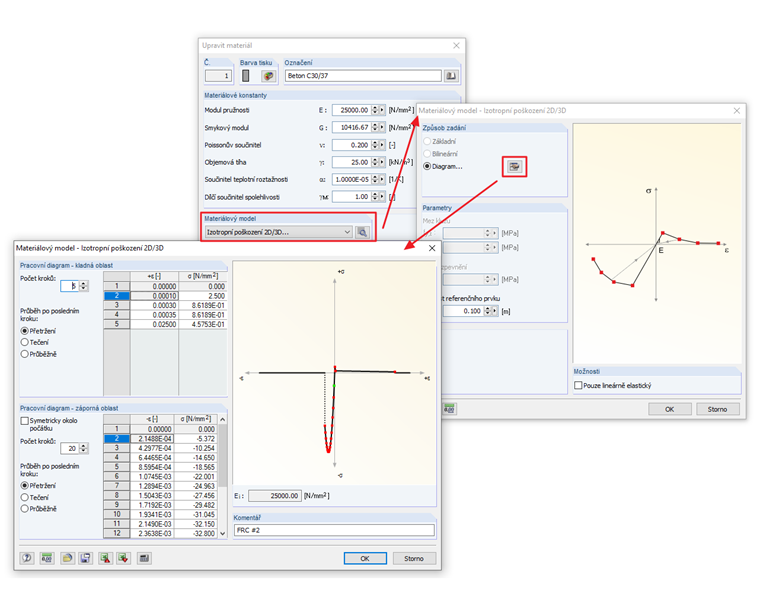
Task: Click Ei value field 25000.00
Action: (x=275, y=496)
